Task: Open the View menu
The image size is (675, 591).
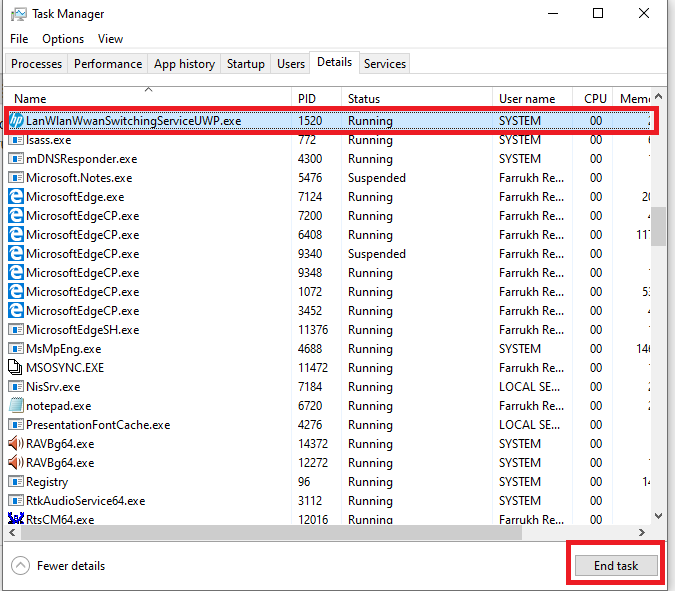Action: click(x=110, y=39)
